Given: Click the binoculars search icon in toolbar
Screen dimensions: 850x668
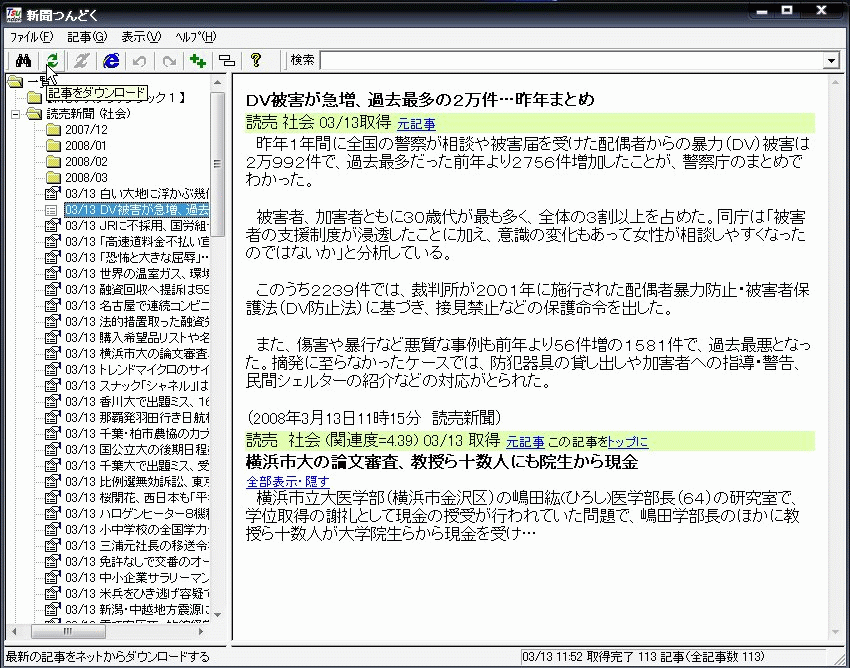Looking at the screenshot, I should coord(23,61).
